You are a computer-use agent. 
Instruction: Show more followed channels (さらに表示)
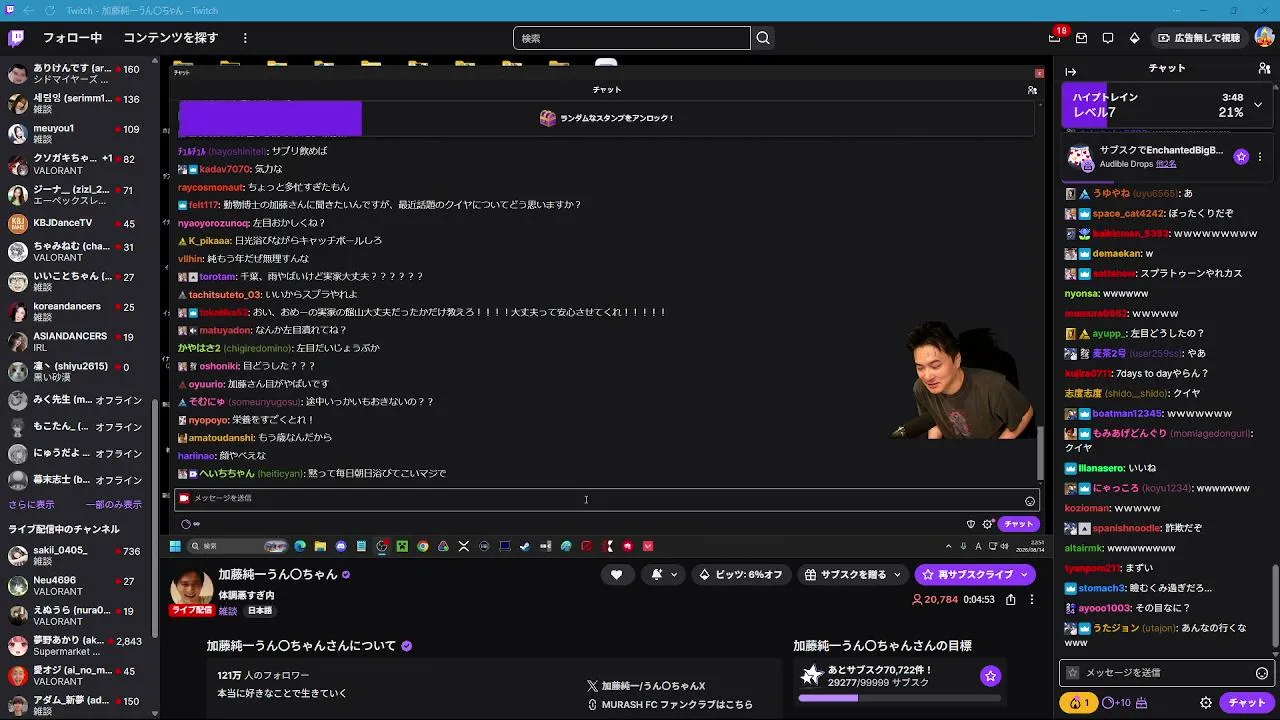(31, 505)
